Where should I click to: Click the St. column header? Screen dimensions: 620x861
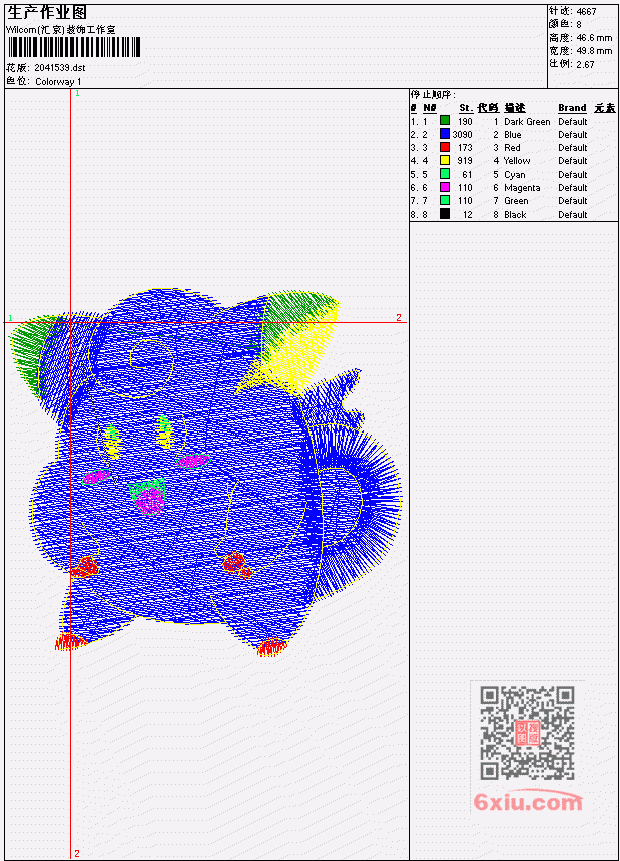466,108
